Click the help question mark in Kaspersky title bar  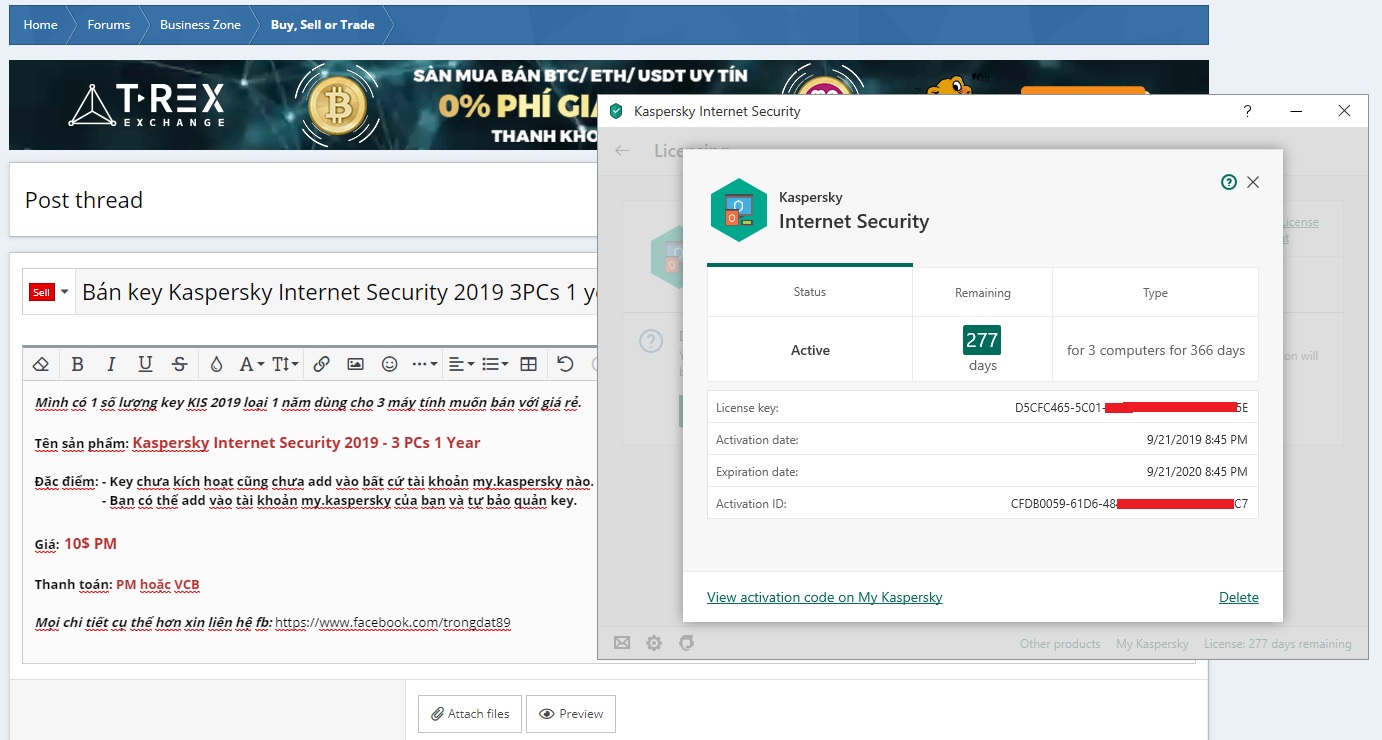tap(1247, 111)
